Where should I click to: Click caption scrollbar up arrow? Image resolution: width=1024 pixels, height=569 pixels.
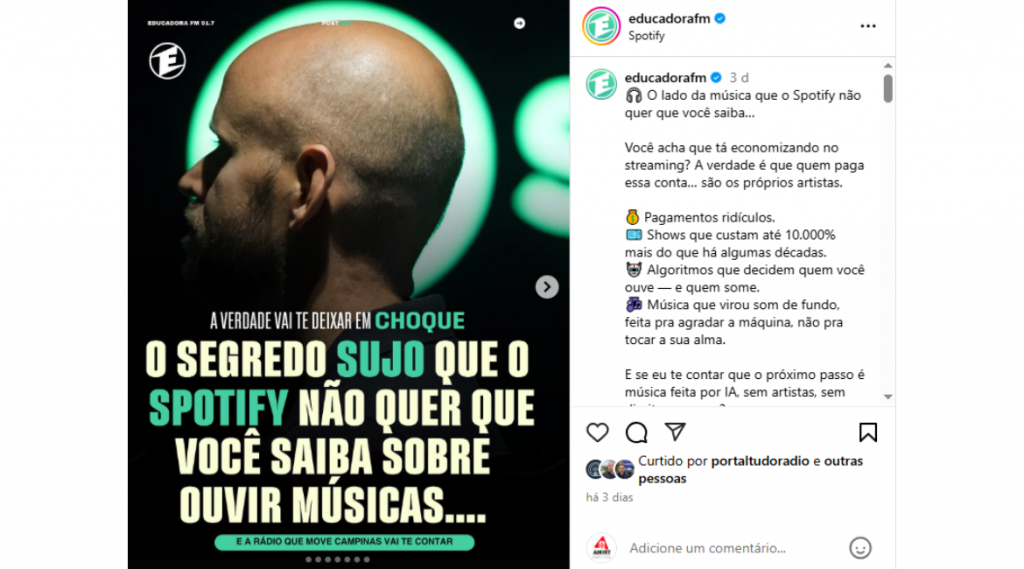888,65
